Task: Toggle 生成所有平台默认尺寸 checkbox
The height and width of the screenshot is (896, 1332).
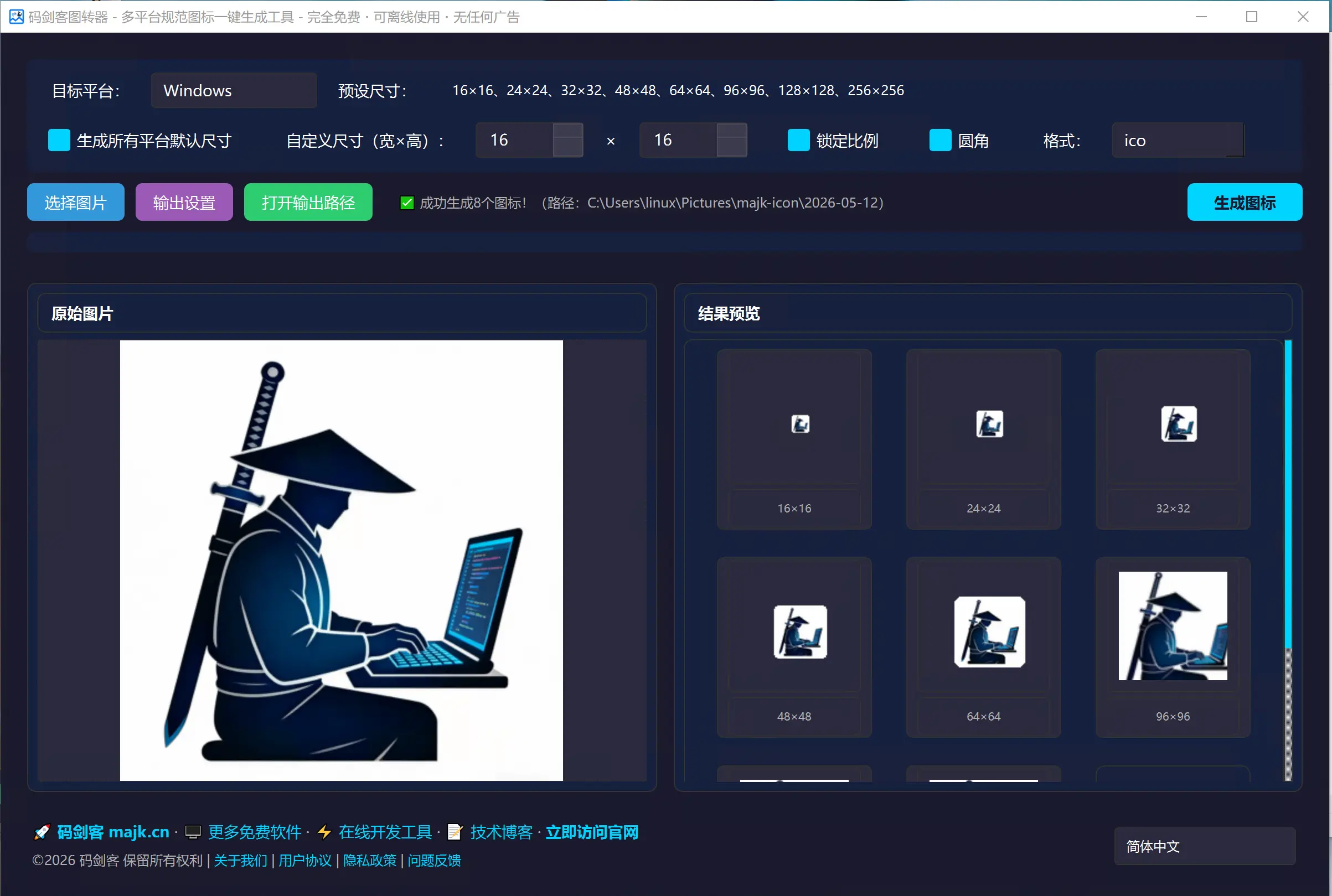Action: (x=59, y=140)
